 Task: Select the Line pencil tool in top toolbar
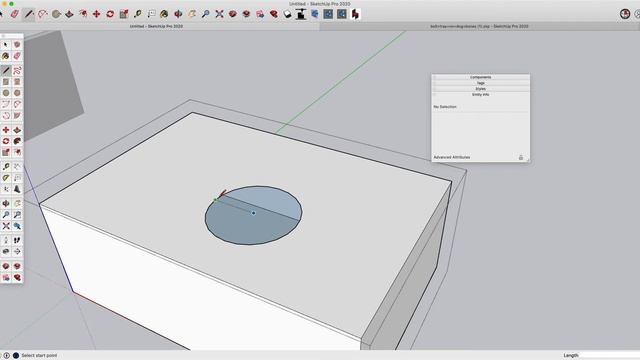tap(29, 14)
